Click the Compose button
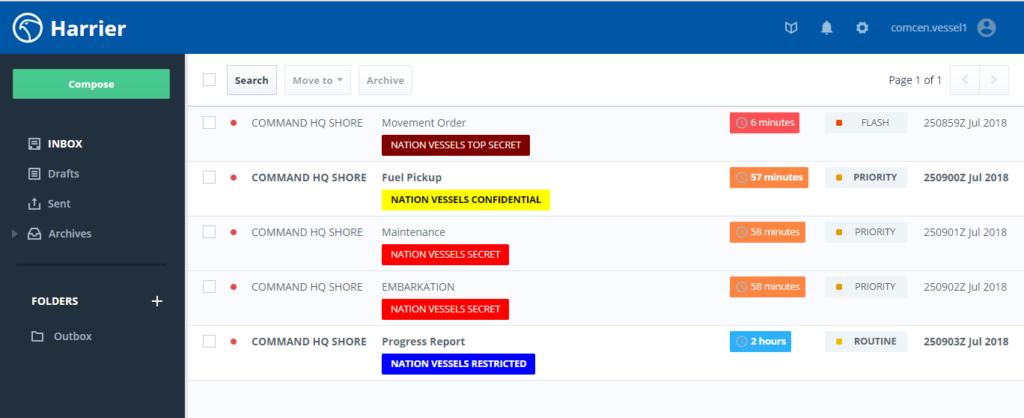 tap(91, 84)
